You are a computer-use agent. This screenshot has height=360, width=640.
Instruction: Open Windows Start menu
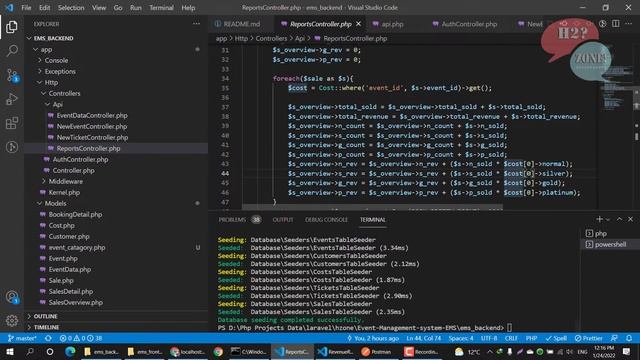[x=10, y=351]
